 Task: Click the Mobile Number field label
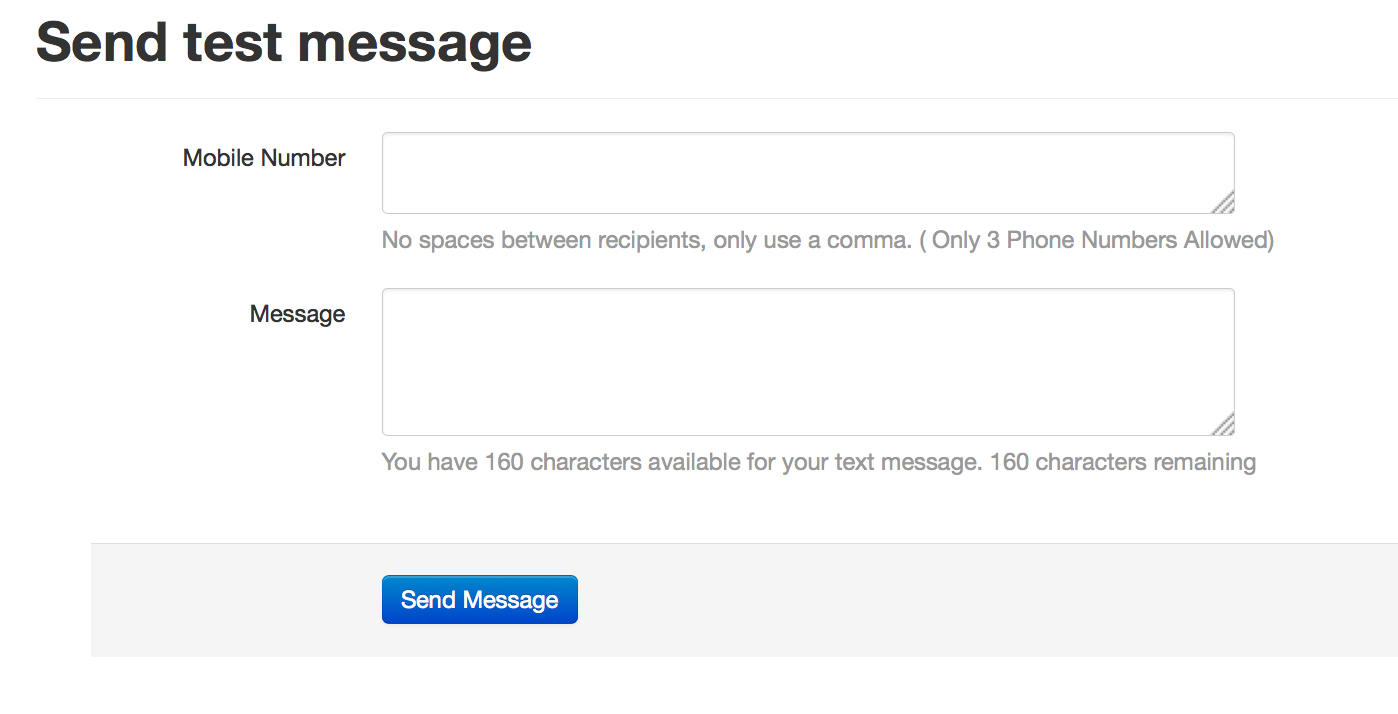click(x=264, y=158)
